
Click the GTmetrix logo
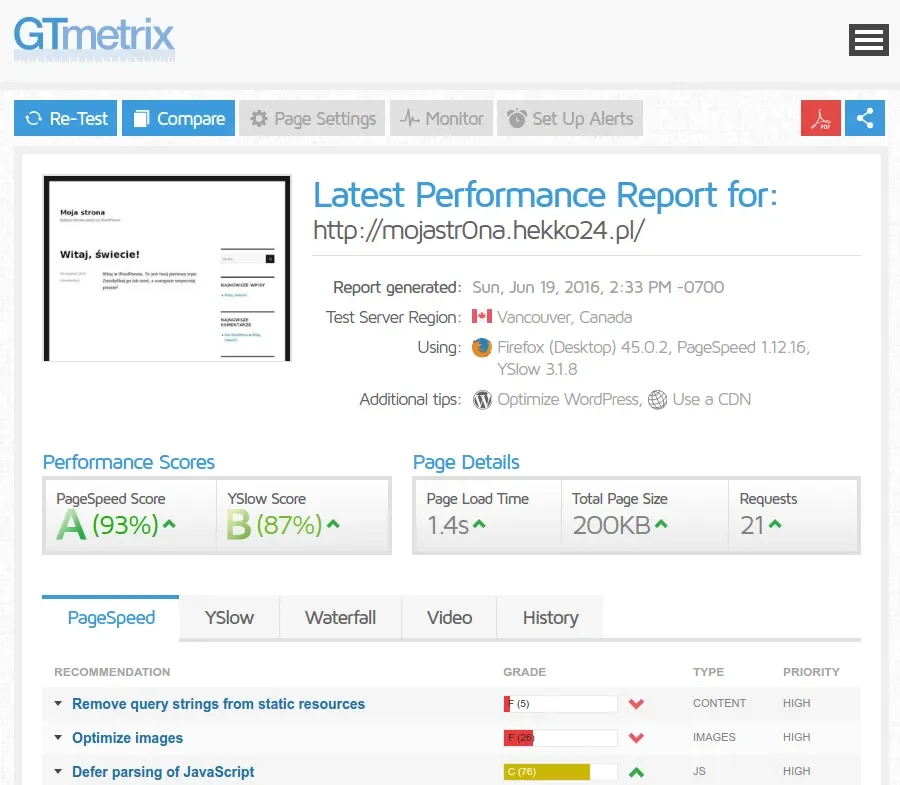click(94, 38)
